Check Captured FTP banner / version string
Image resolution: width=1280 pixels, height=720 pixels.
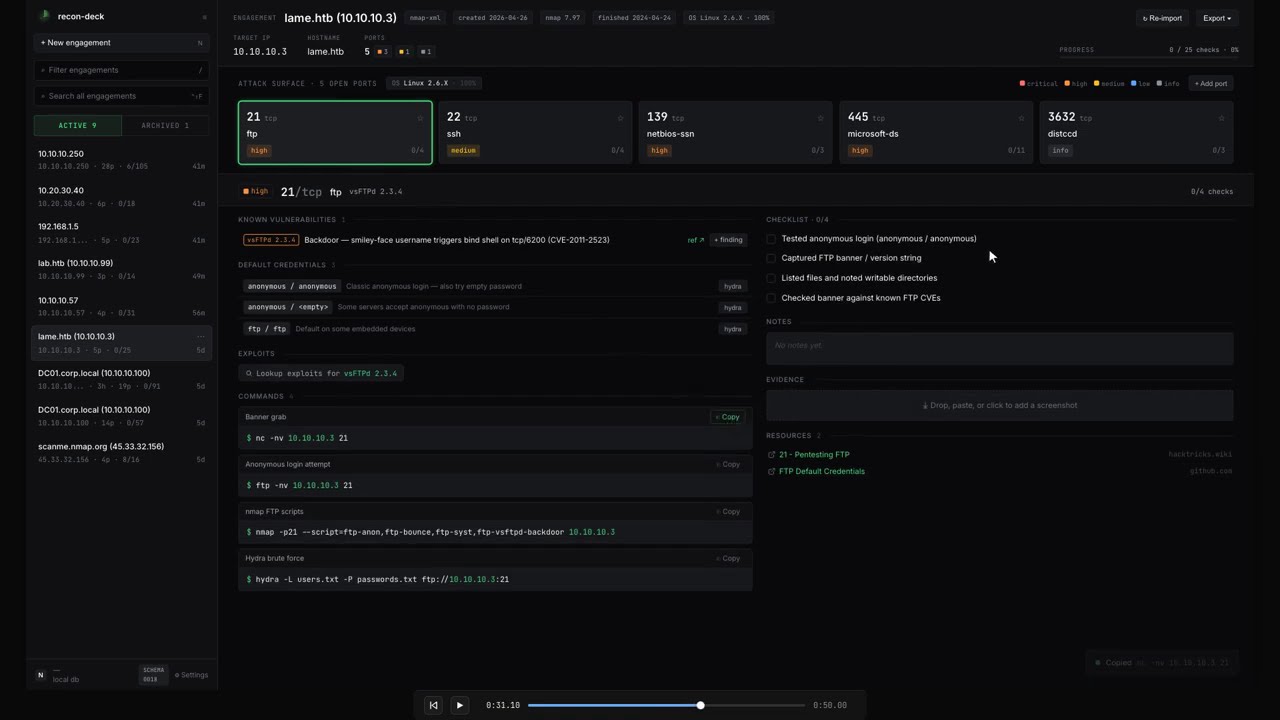771,258
